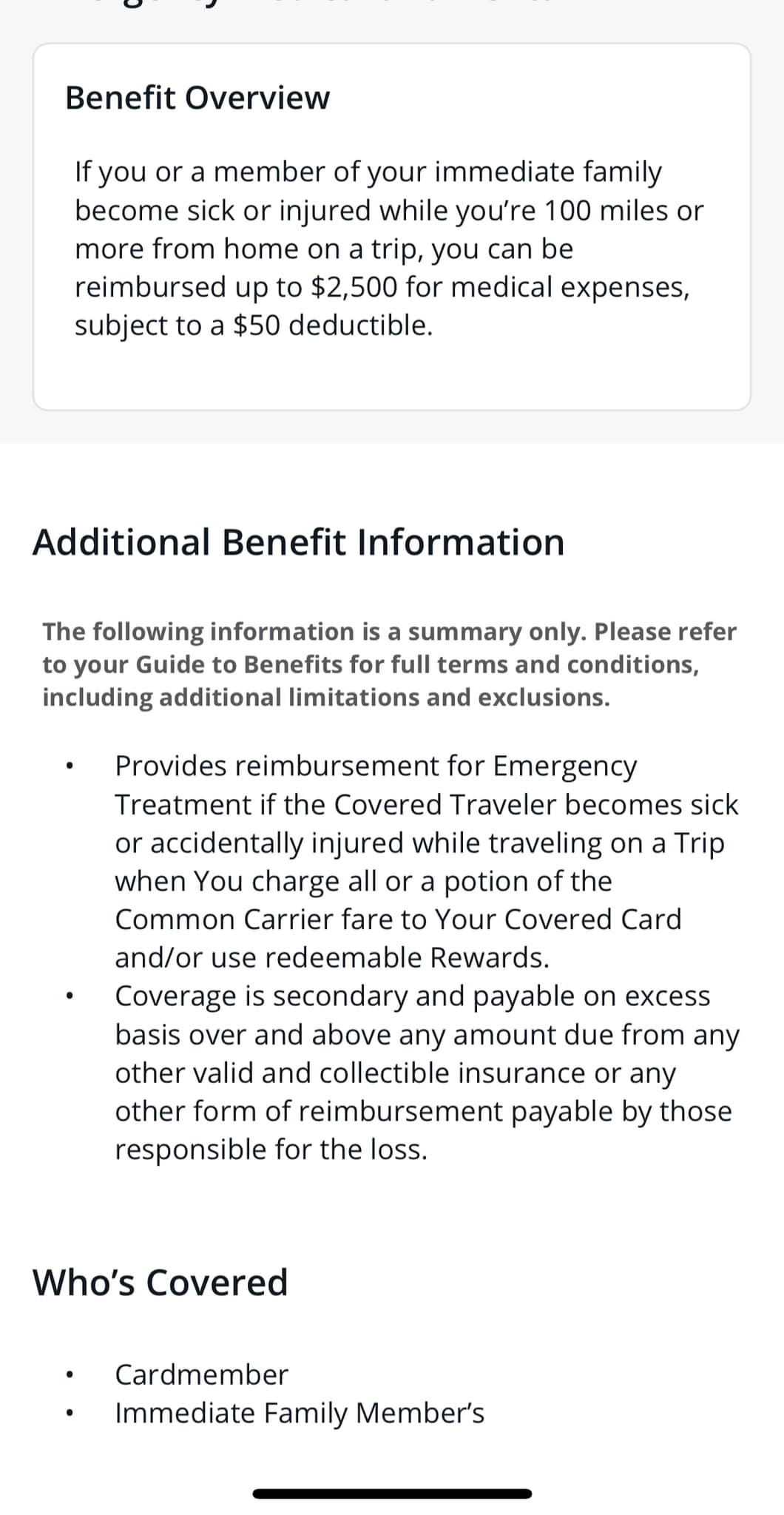The height and width of the screenshot is (1515, 784).
Task: Tap the Who's Covered heading
Action: click(x=160, y=1282)
